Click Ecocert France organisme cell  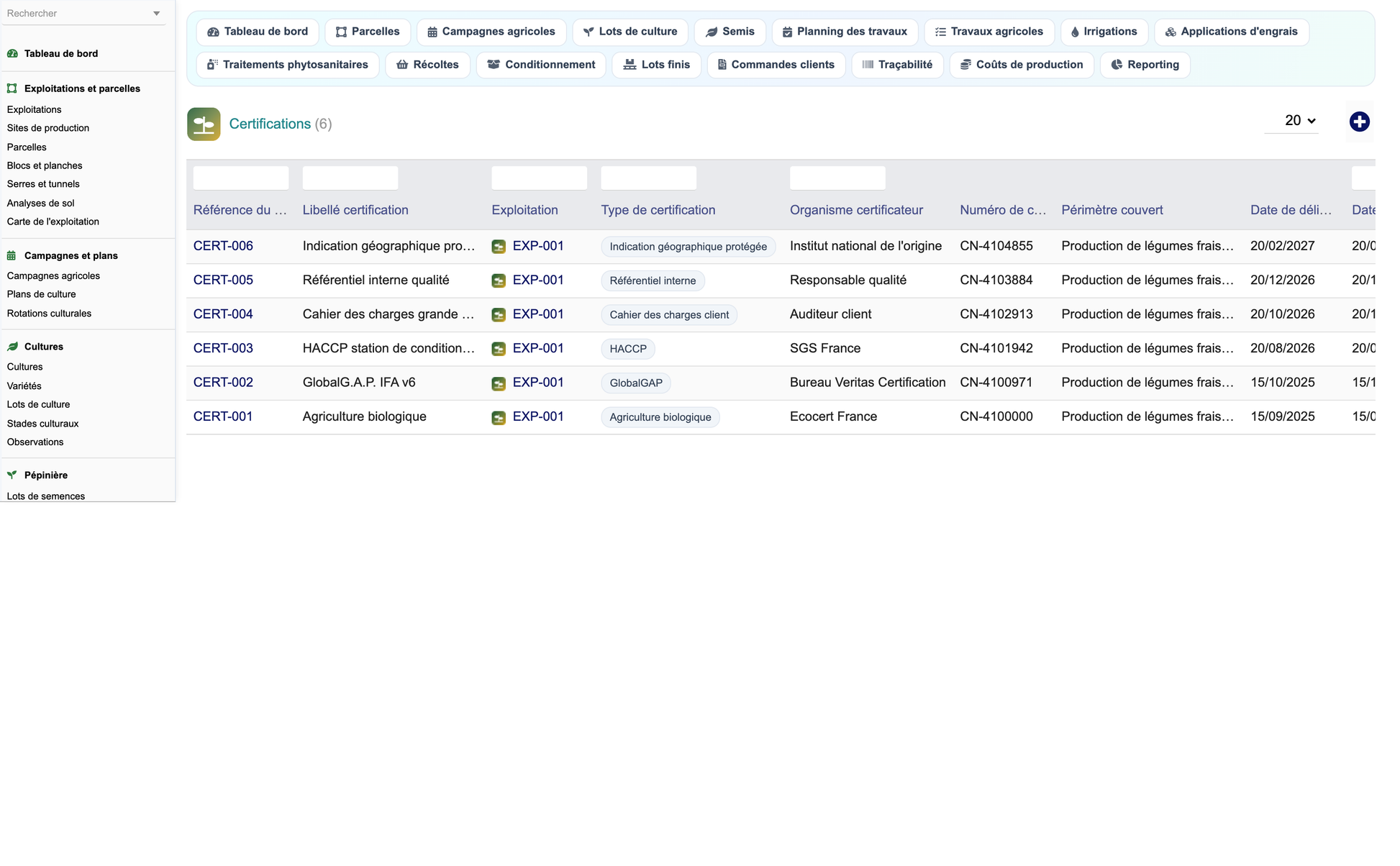pos(833,416)
